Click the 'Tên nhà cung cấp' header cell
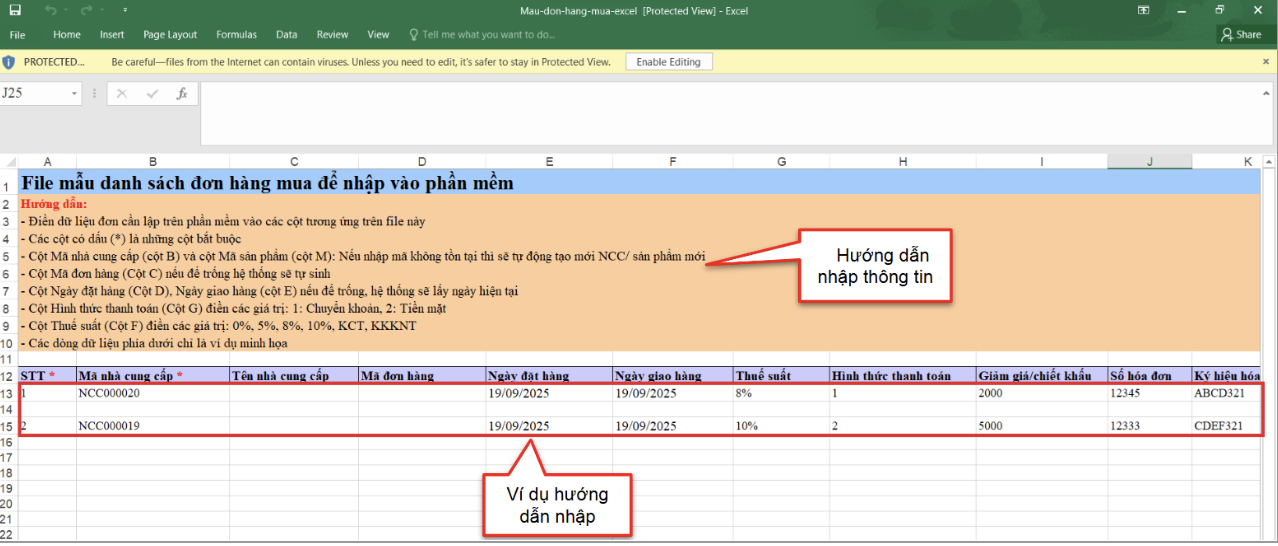Viewport: 1278px width, 546px height. [x=294, y=376]
